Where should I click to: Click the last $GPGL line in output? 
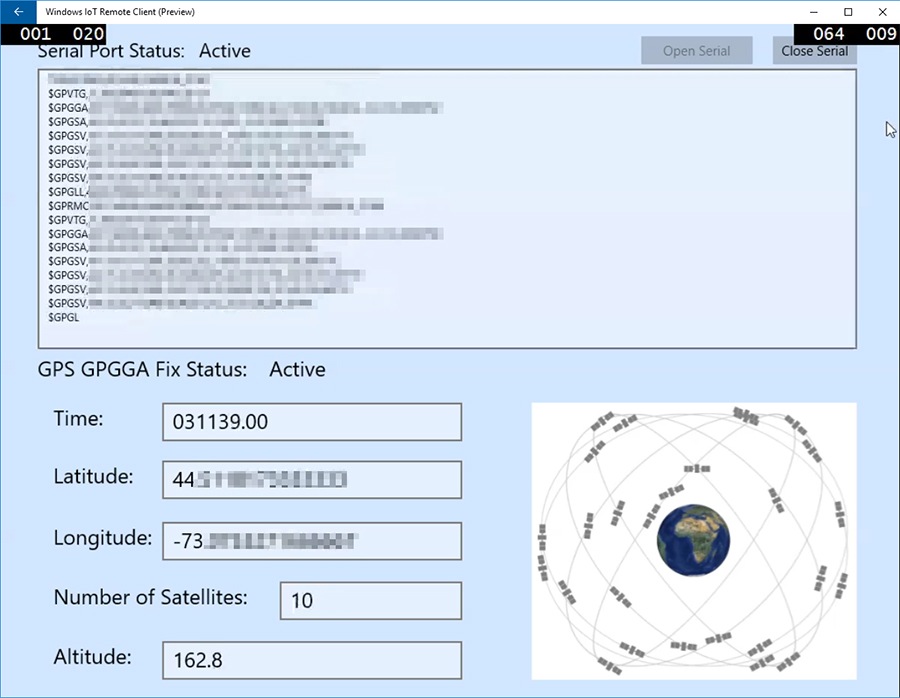point(64,317)
